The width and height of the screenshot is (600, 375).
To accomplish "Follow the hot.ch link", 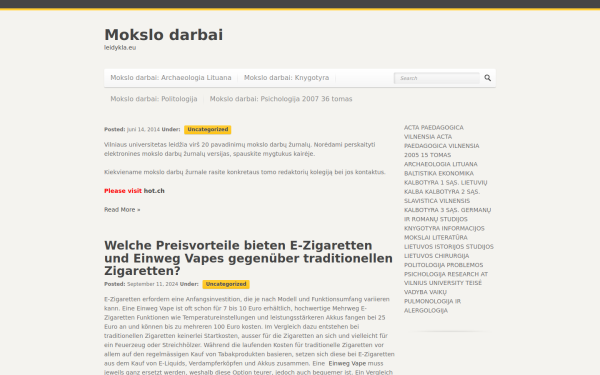I will [154, 191].
